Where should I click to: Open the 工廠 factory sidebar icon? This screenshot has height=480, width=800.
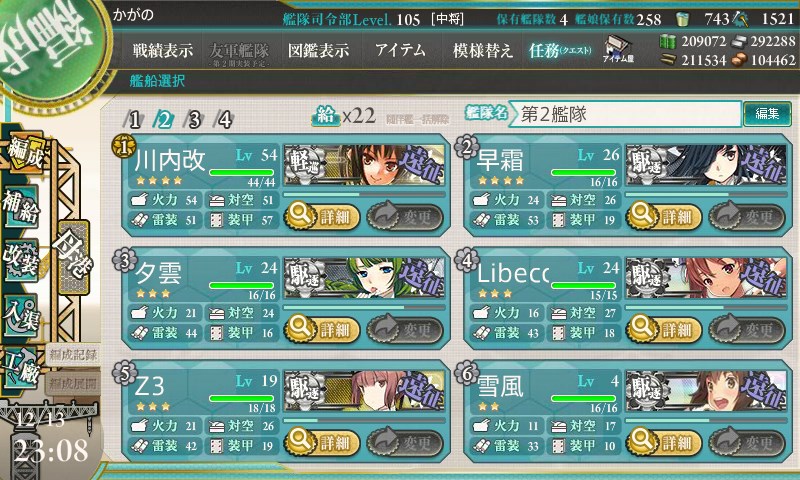click(x=21, y=368)
